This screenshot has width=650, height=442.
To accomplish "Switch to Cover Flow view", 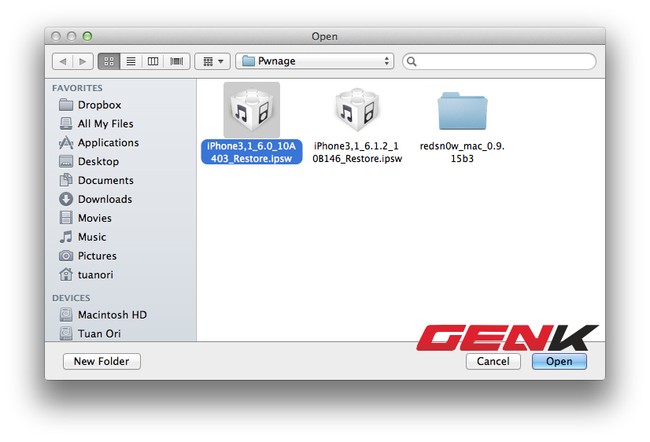I will tap(177, 61).
